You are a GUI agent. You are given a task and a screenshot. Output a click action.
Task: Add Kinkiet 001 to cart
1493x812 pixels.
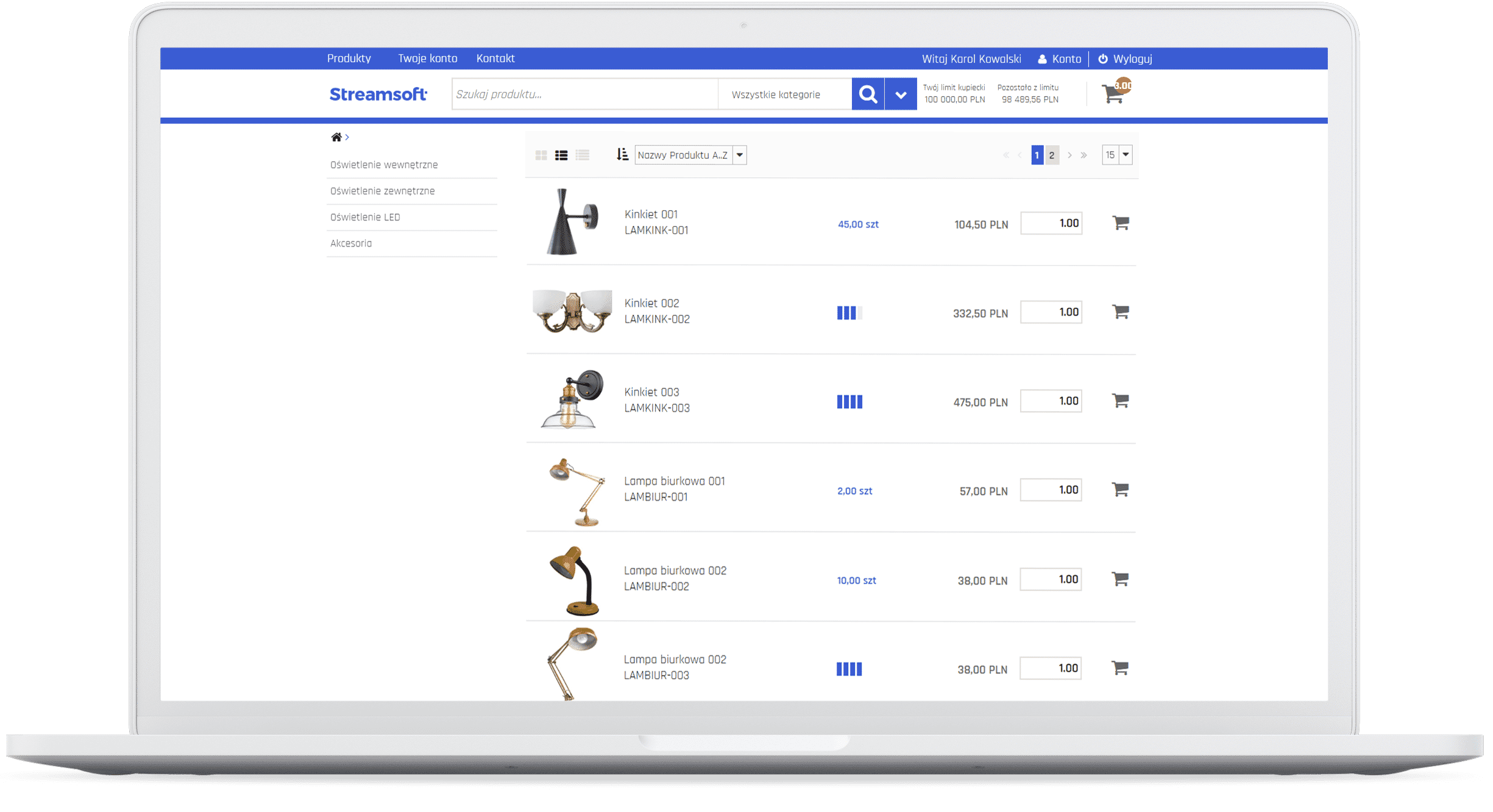coord(1120,223)
